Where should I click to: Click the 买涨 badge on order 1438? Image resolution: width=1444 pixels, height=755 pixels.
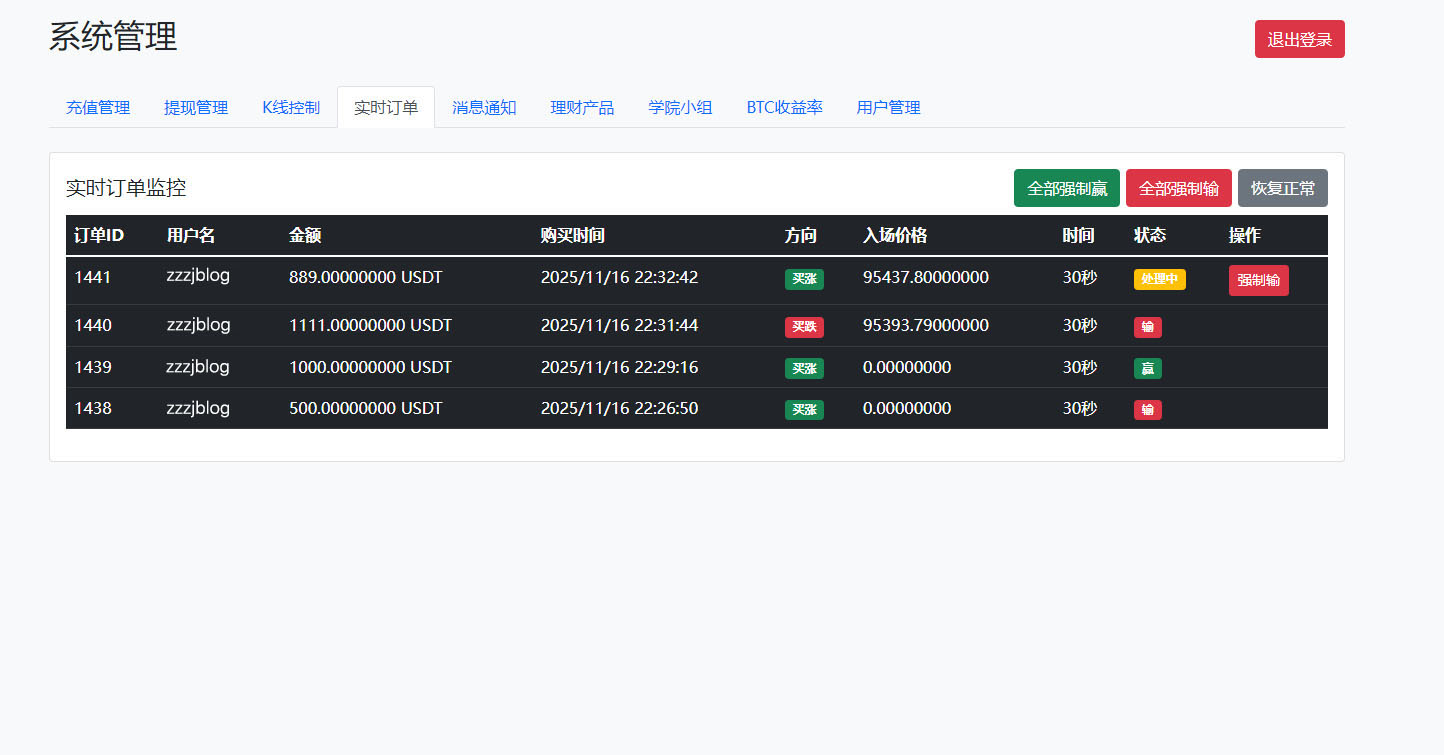pyautogui.click(x=804, y=409)
